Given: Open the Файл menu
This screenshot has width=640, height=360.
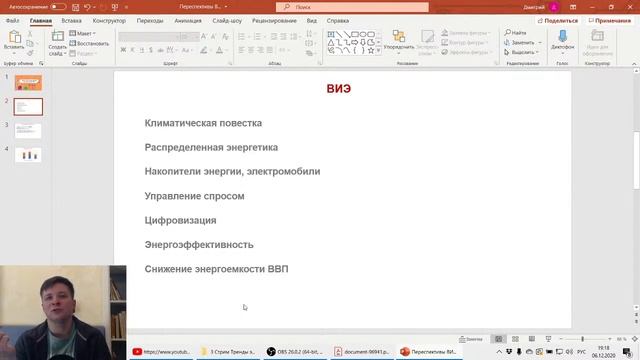Looking at the screenshot, I should click(x=12, y=20).
